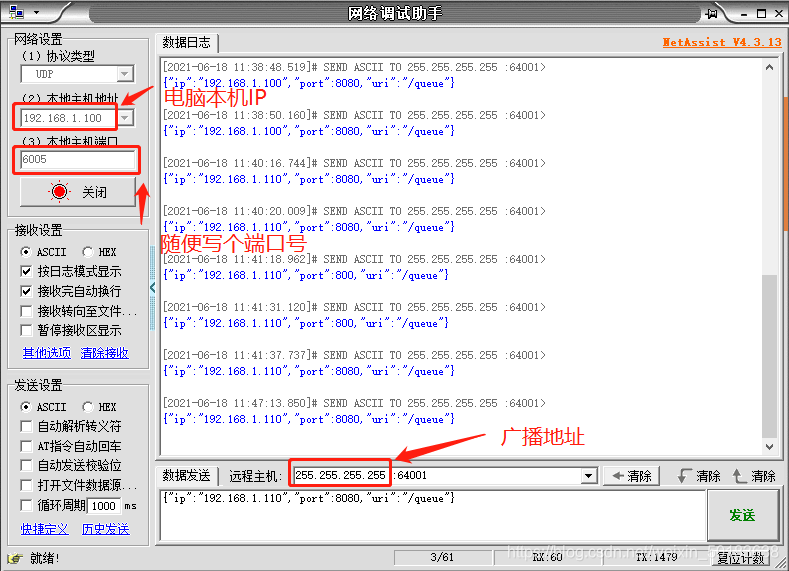This screenshot has height=571, width=789.
Task: Click the log scrollbar down arrow
Action: 769,446
